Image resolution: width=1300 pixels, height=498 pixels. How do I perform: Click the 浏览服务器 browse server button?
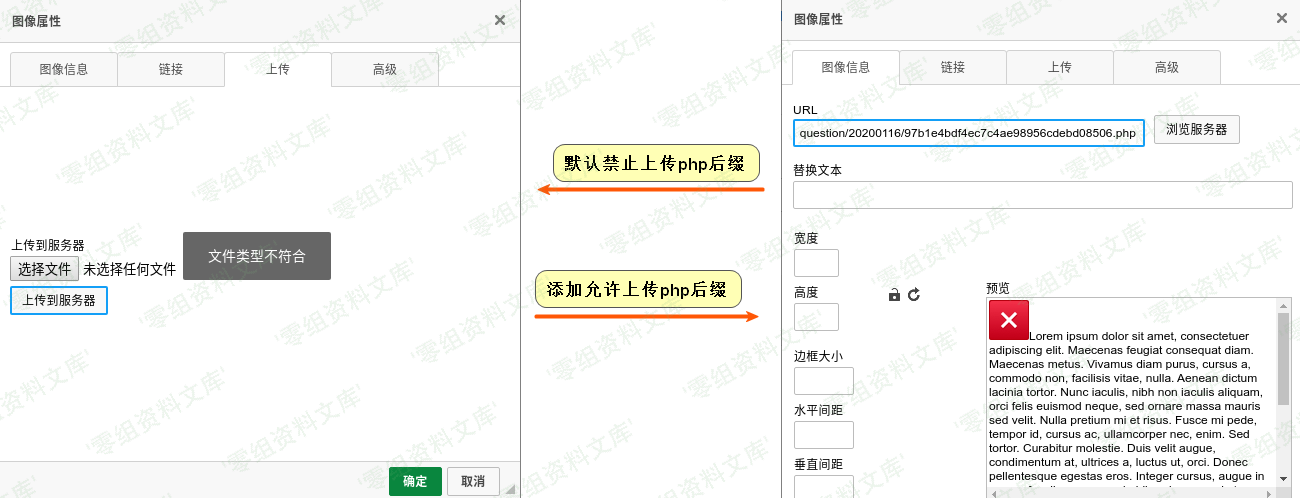point(1196,130)
